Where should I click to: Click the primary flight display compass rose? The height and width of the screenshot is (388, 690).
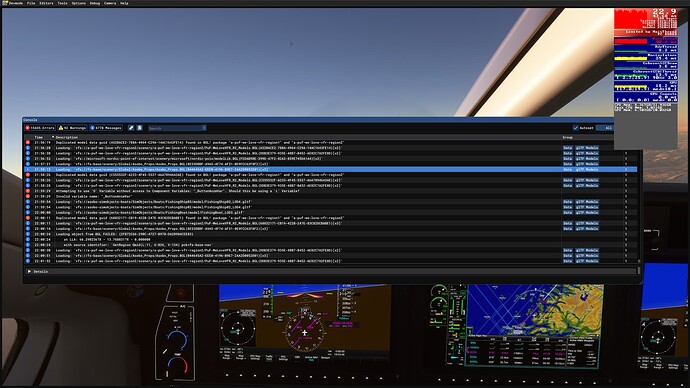click(x=304, y=333)
